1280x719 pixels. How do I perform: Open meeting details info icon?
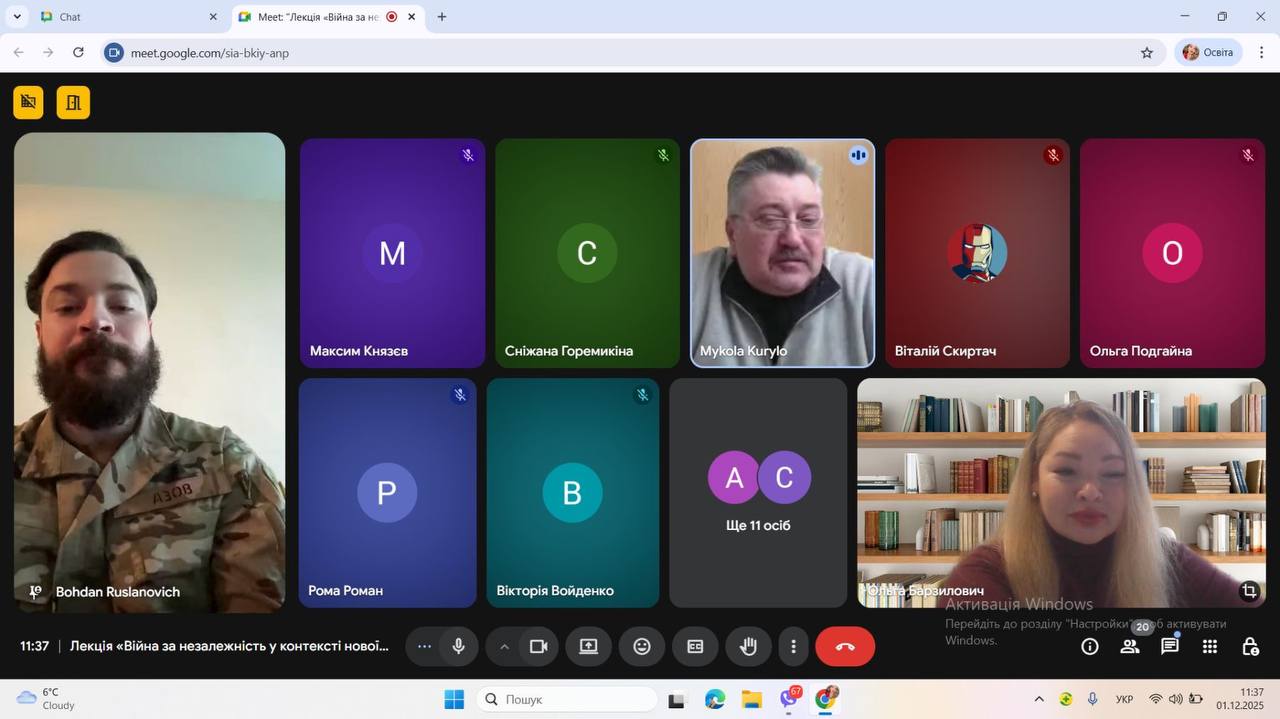click(1090, 647)
